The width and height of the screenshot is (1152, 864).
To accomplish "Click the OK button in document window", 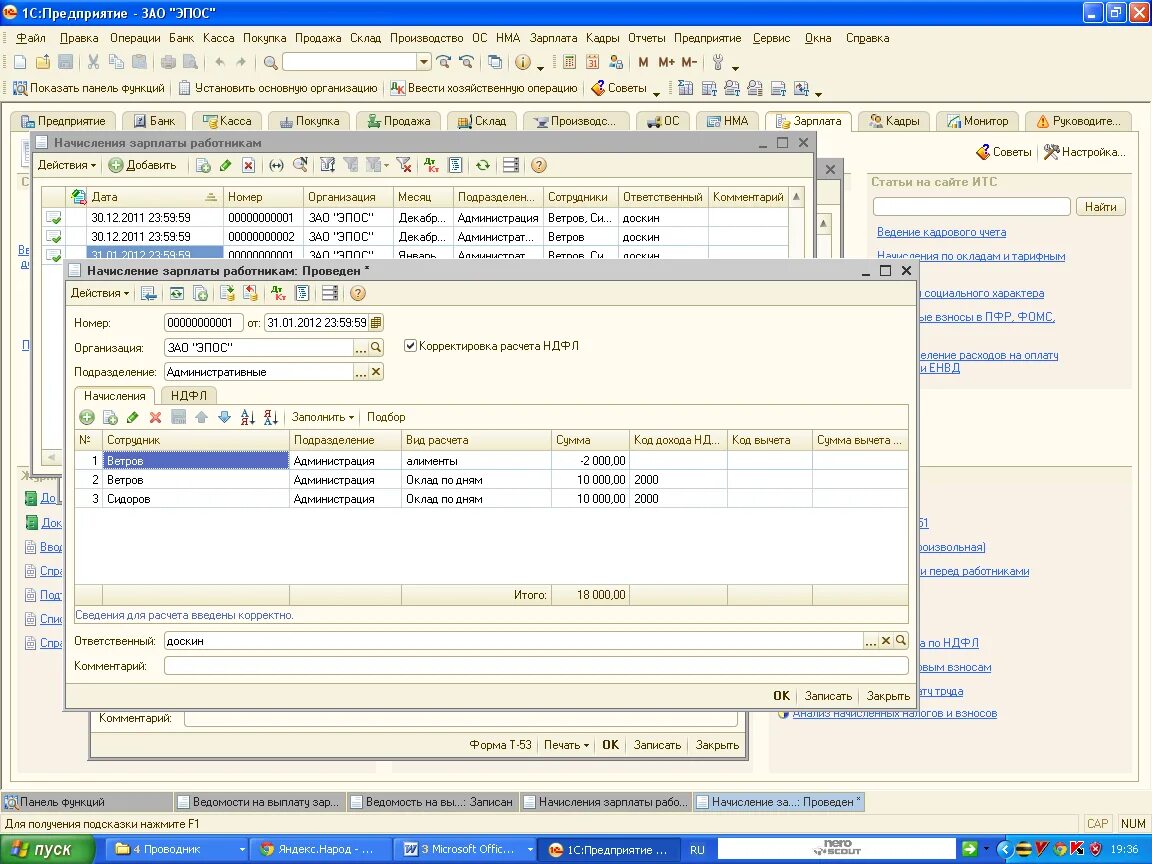I will [x=782, y=696].
